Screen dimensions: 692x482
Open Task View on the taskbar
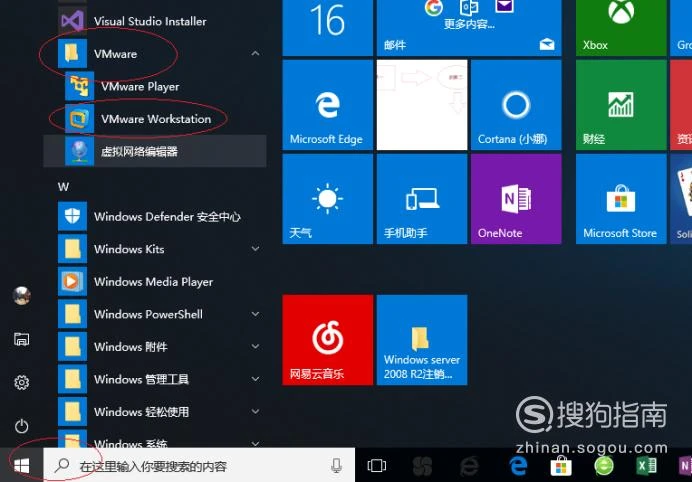377,465
